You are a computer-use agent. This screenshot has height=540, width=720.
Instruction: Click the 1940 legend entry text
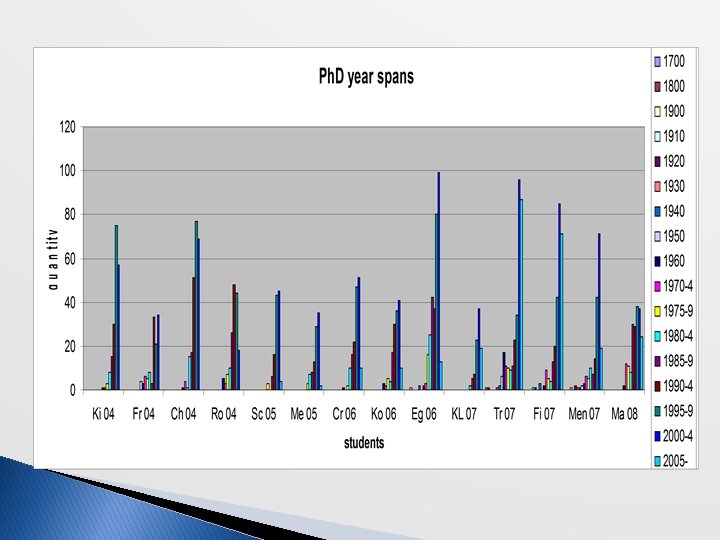click(674, 211)
